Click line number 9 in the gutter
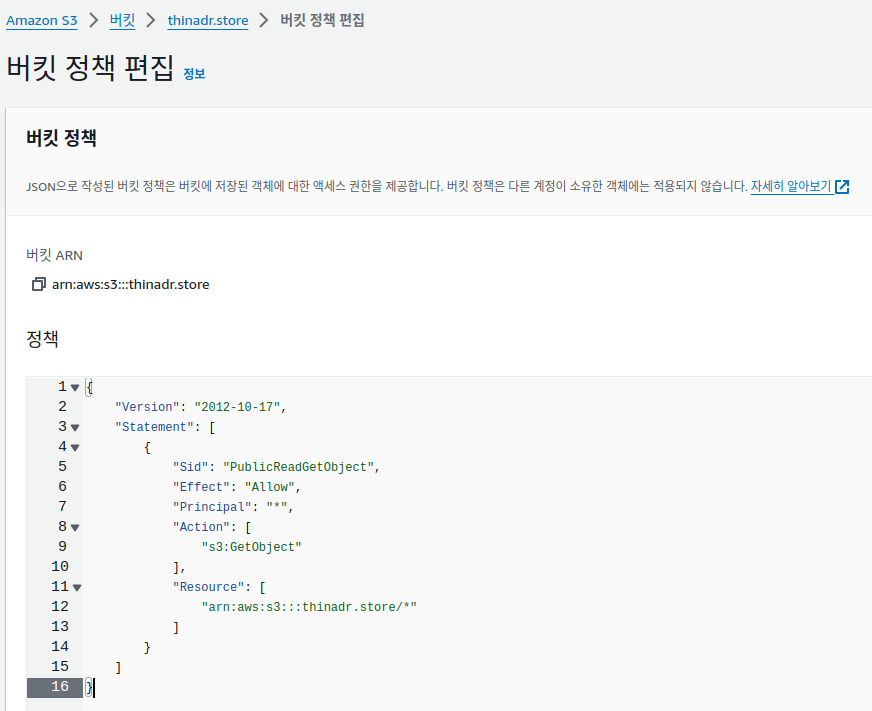Screen dimensions: 872x711 [x=62, y=547]
